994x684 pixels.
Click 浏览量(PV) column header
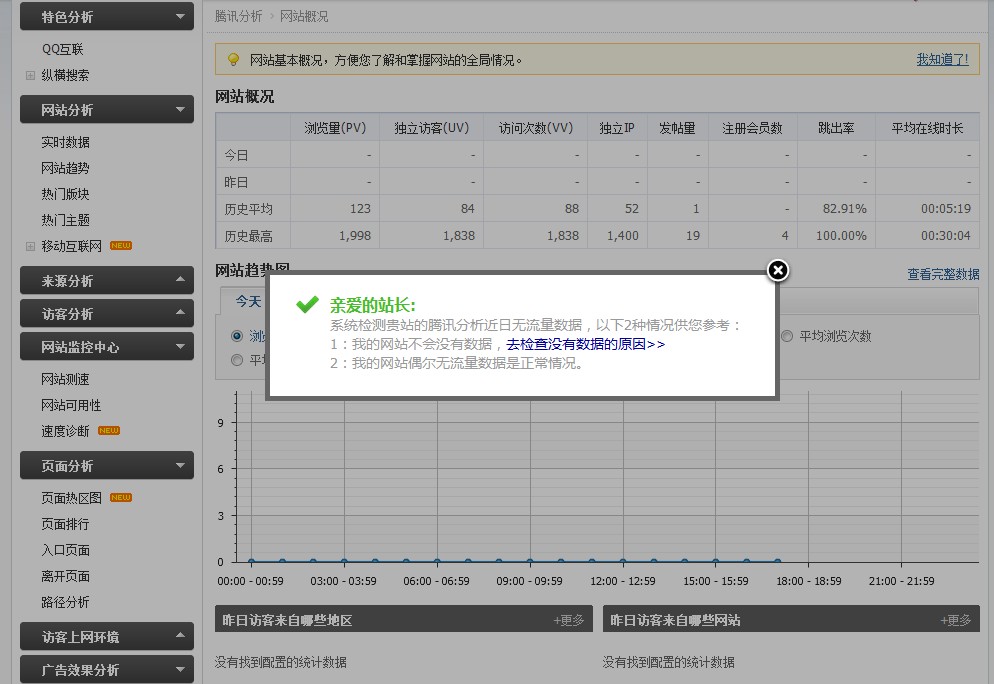(x=335, y=128)
